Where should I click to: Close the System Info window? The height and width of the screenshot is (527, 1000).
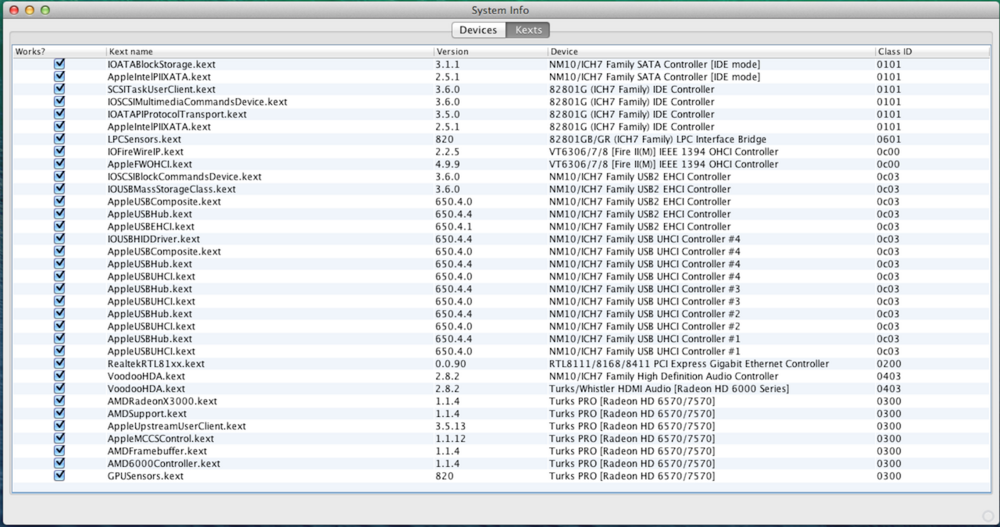[12, 9]
